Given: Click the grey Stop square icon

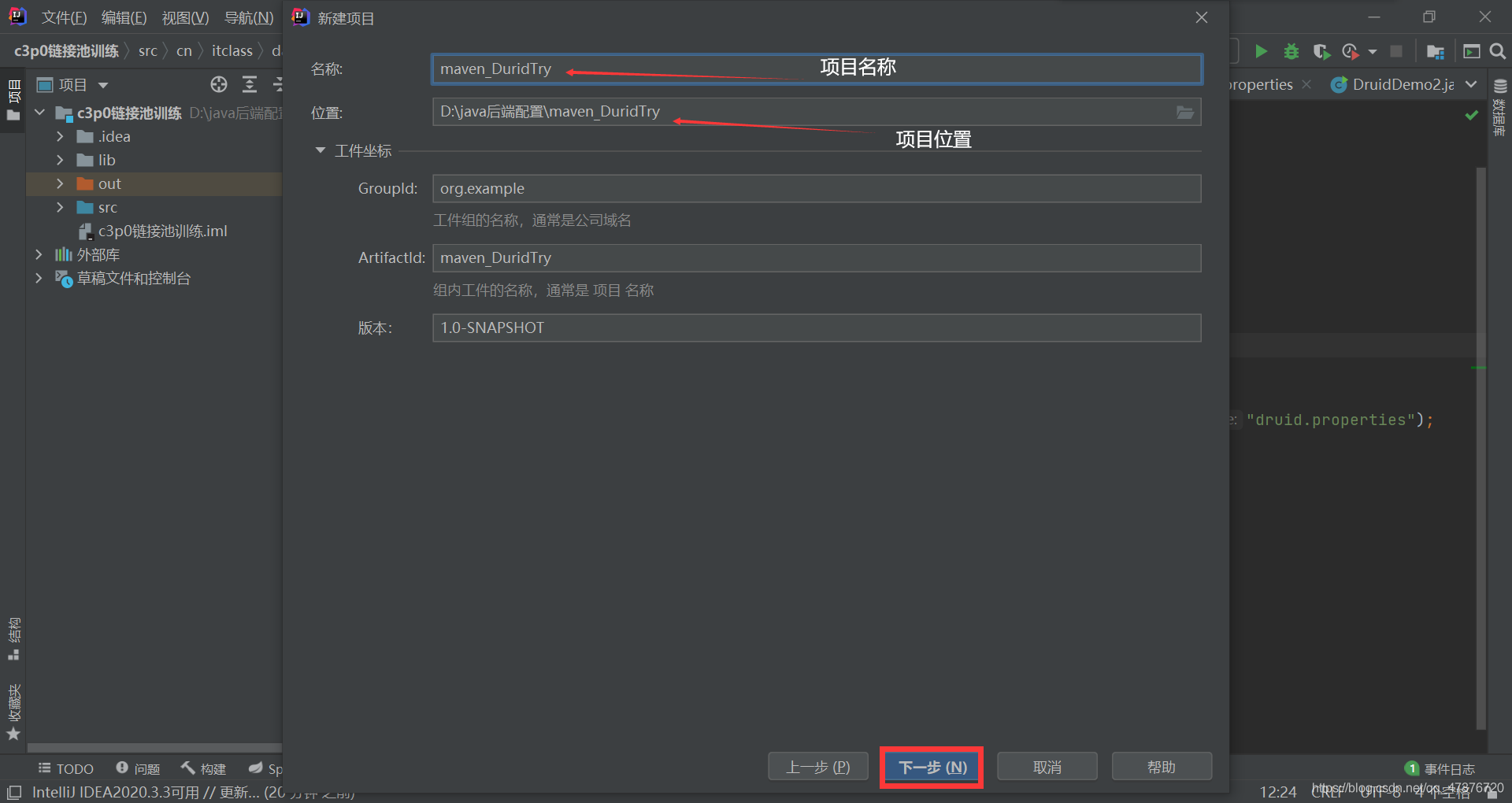Looking at the screenshot, I should click(x=1396, y=51).
